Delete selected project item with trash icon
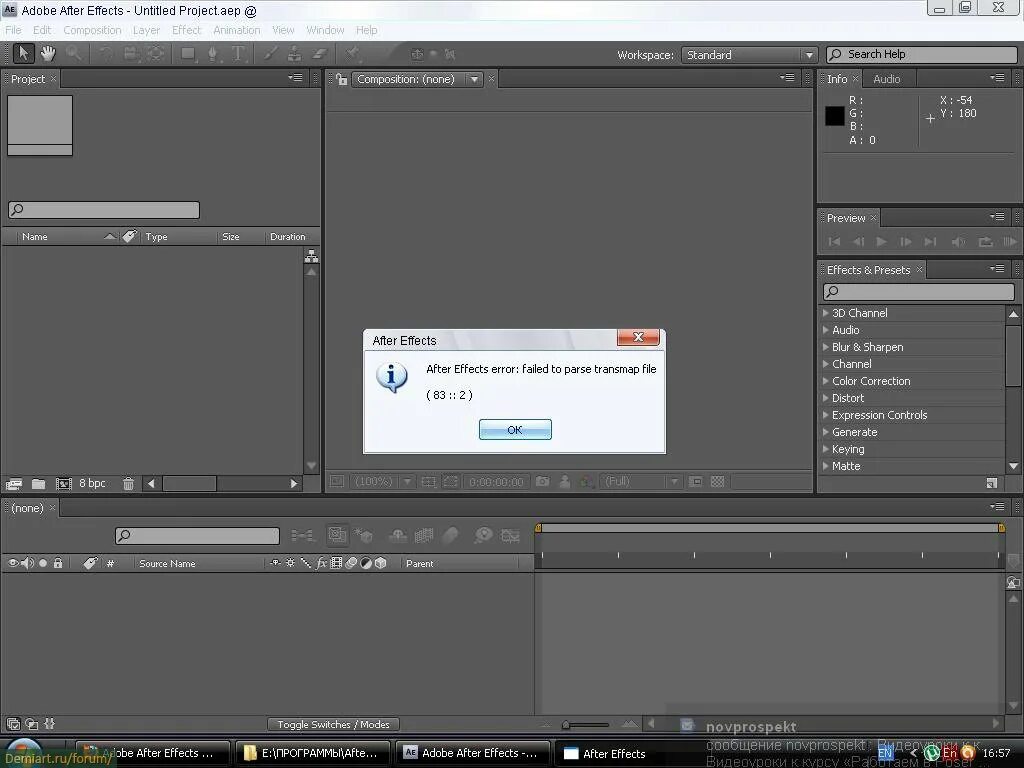Viewport: 1024px width, 768px height. [128, 484]
